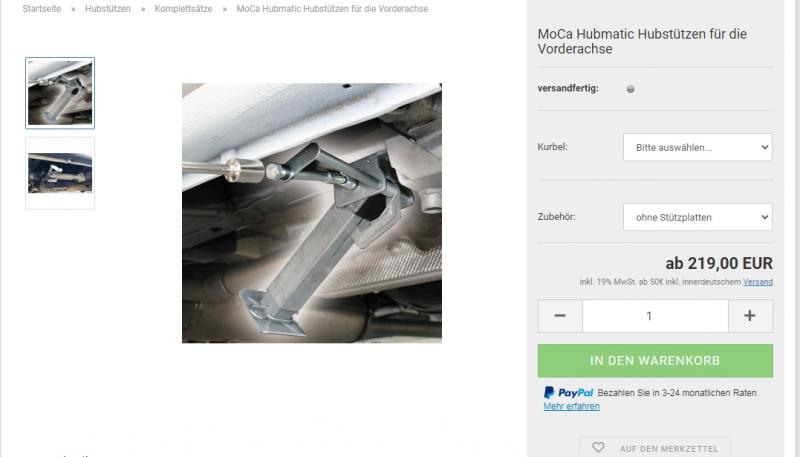Click the grey versandfertig status indicator
This screenshot has width=800, height=457.
631,89
